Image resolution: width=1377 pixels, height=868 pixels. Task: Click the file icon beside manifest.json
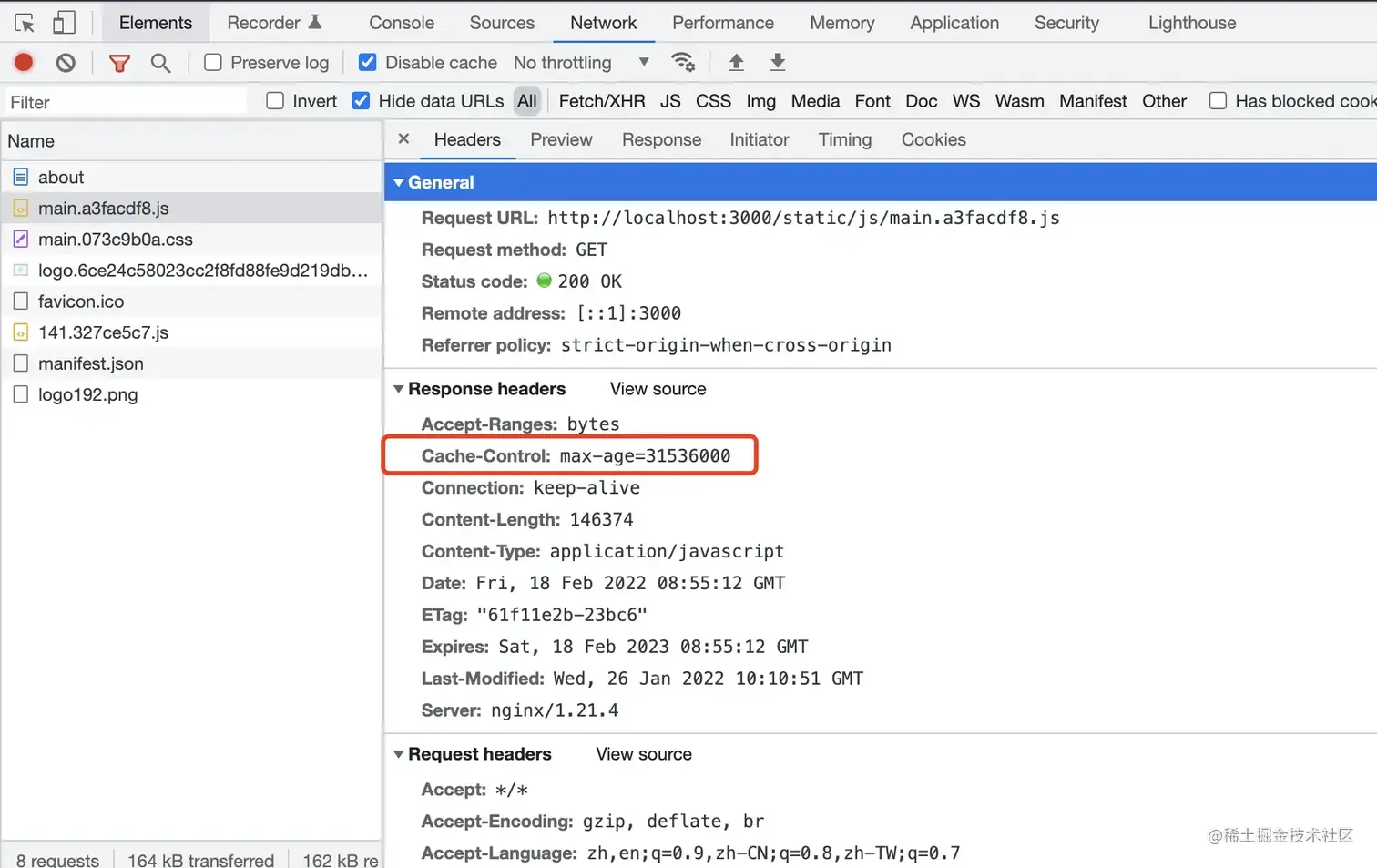tap(21, 363)
